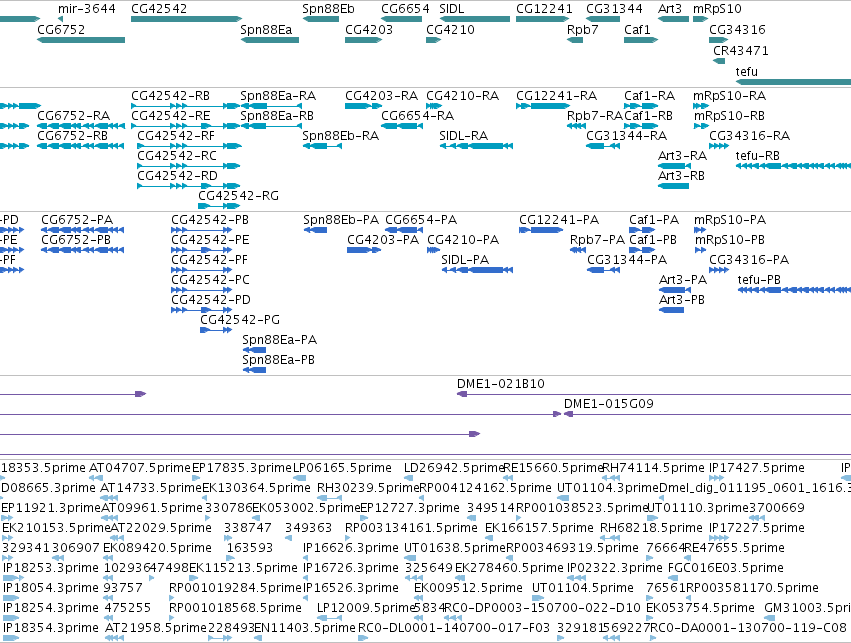Select the CG42542-RD transcript label
The width and height of the screenshot is (851, 643).
177,176
